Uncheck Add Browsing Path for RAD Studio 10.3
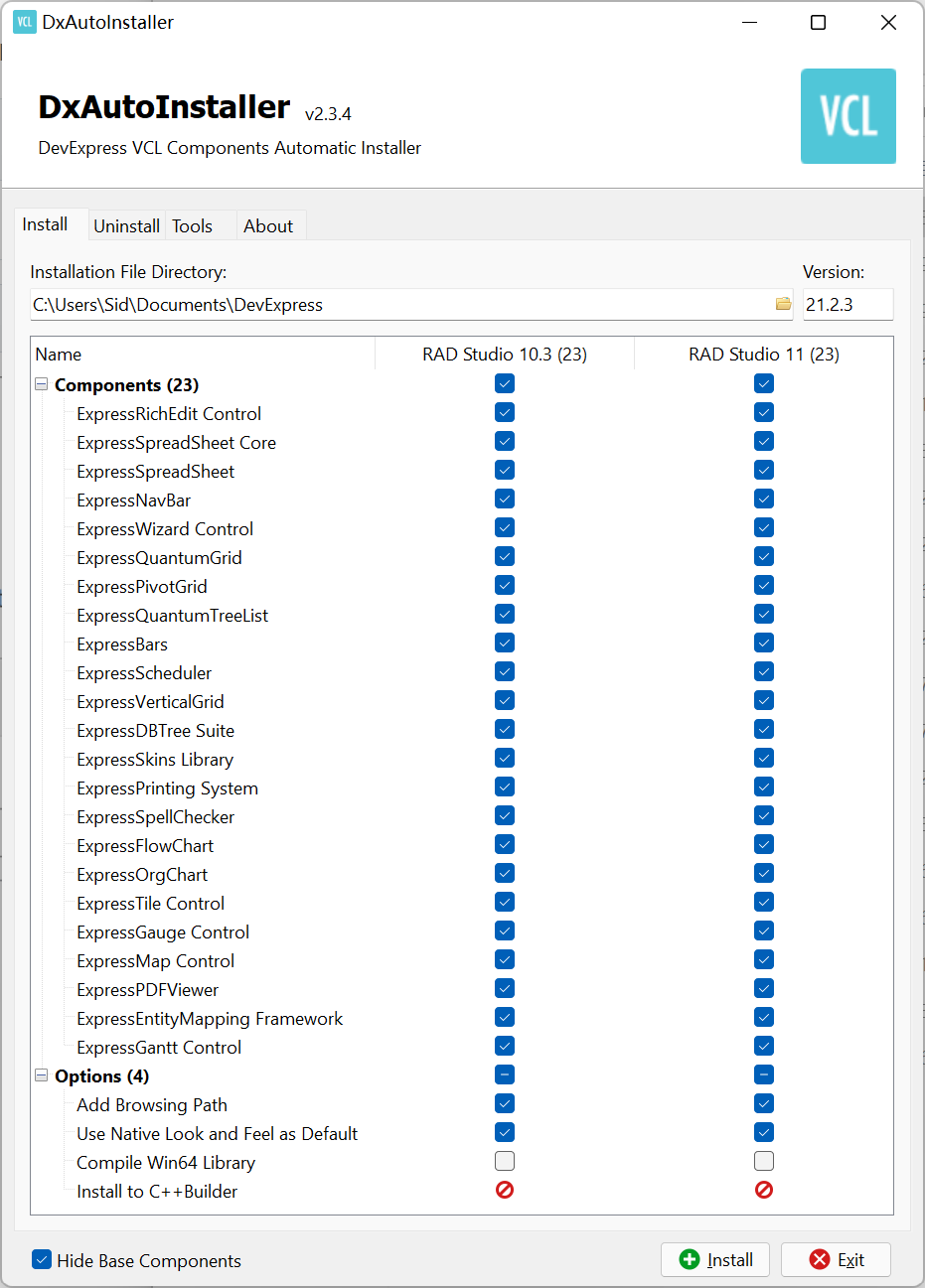The width and height of the screenshot is (925, 1288). 505,1103
